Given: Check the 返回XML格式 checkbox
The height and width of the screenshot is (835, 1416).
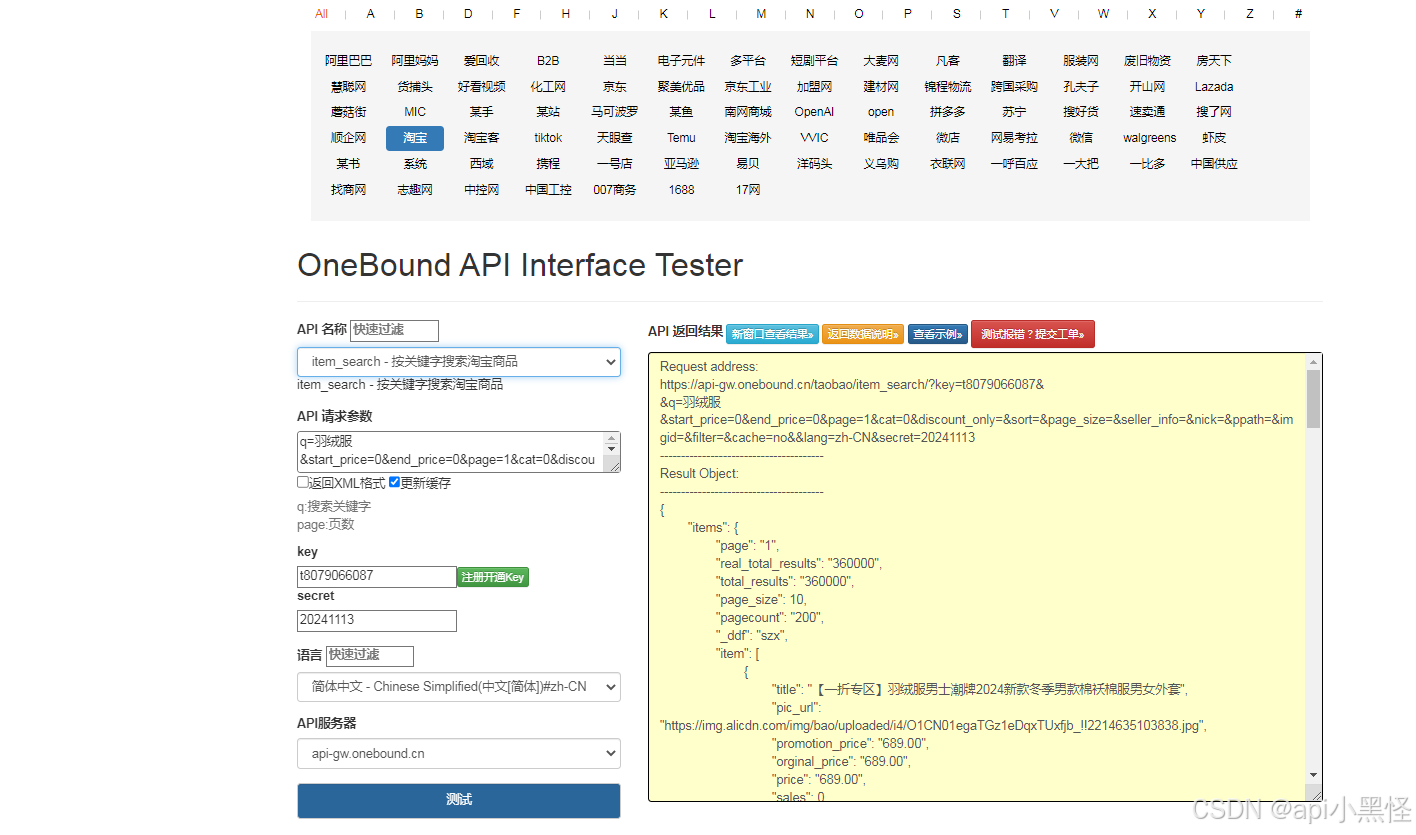Looking at the screenshot, I should (303, 482).
